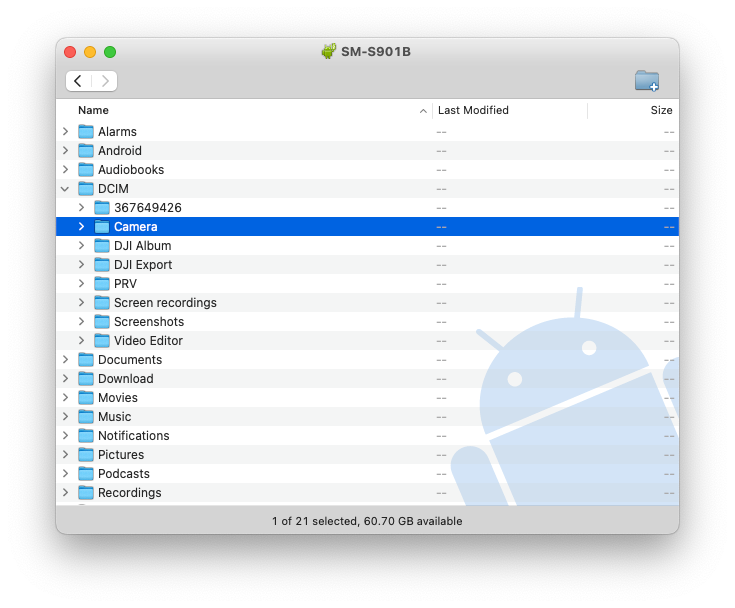Viewport: 735px width, 608px height.
Task: Sort by the Name column header
Action: pyautogui.click(x=93, y=110)
